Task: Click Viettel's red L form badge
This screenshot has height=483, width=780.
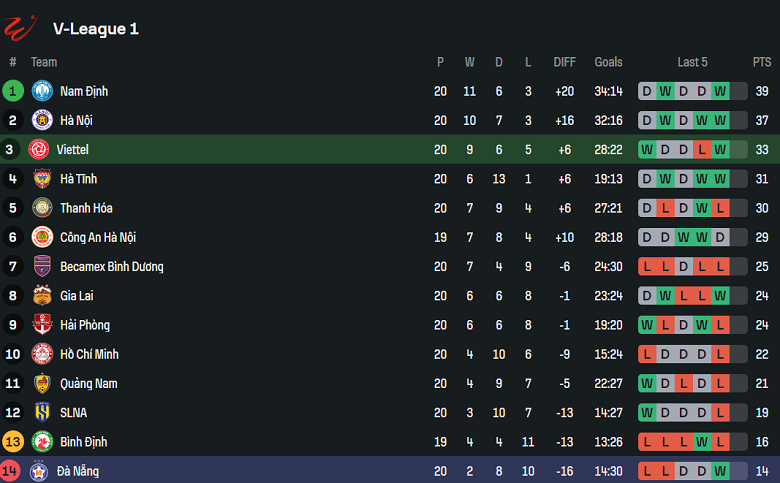Action: pyautogui.click(x=702, y=150)
